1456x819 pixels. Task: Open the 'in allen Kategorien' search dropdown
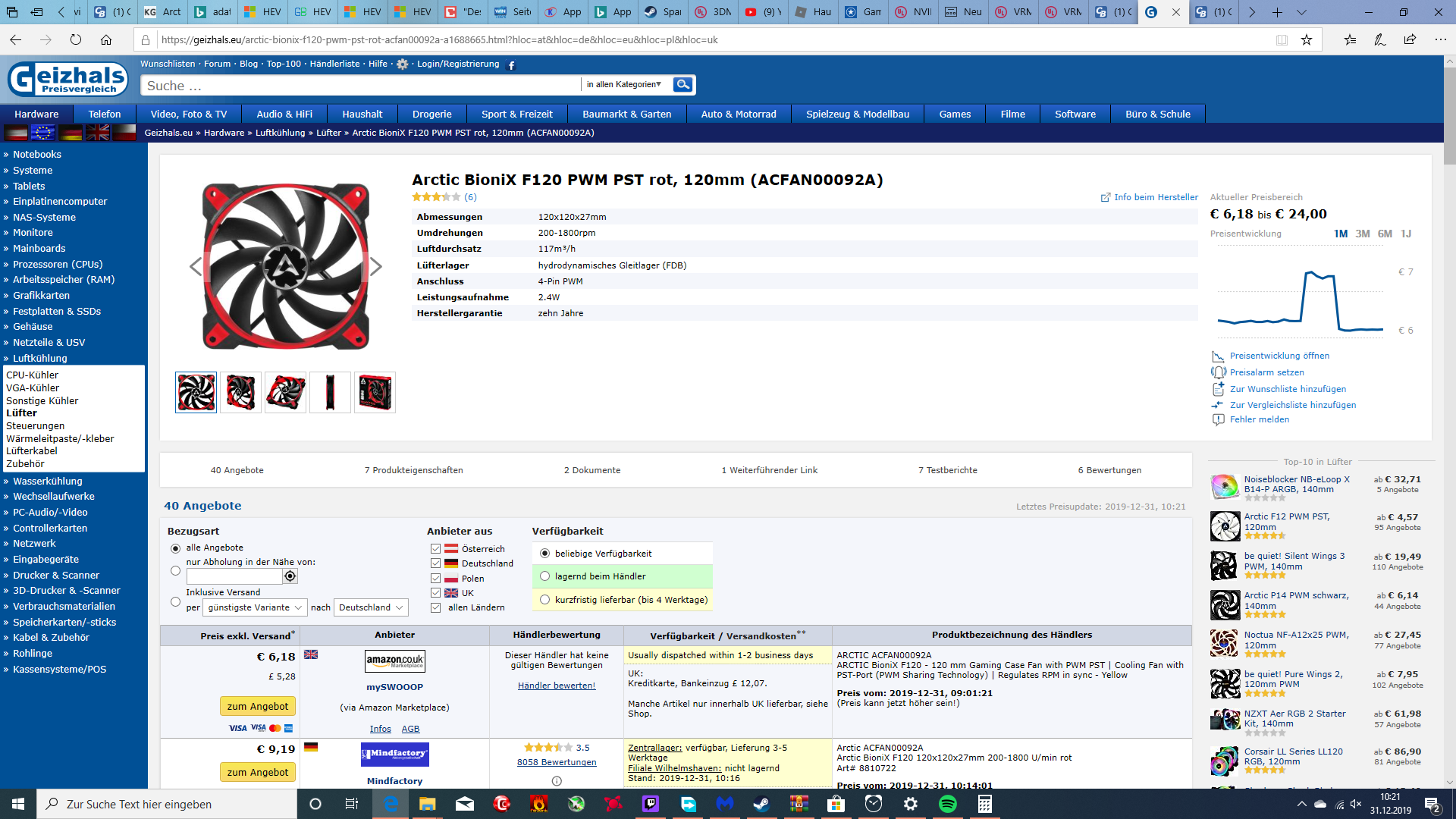[x=623, y=85]
